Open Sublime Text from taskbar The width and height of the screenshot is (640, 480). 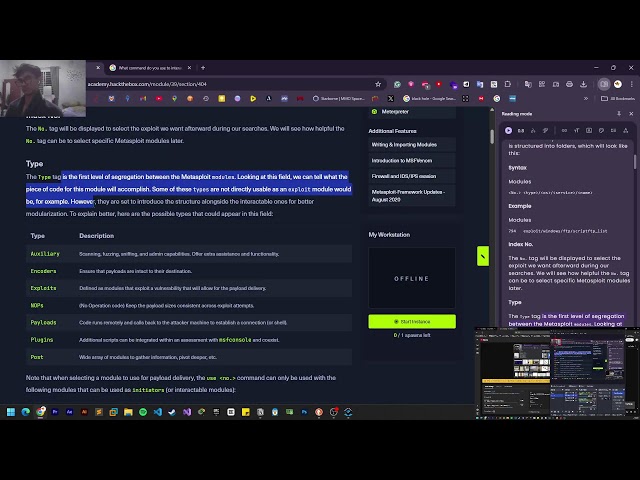[99, 412]
